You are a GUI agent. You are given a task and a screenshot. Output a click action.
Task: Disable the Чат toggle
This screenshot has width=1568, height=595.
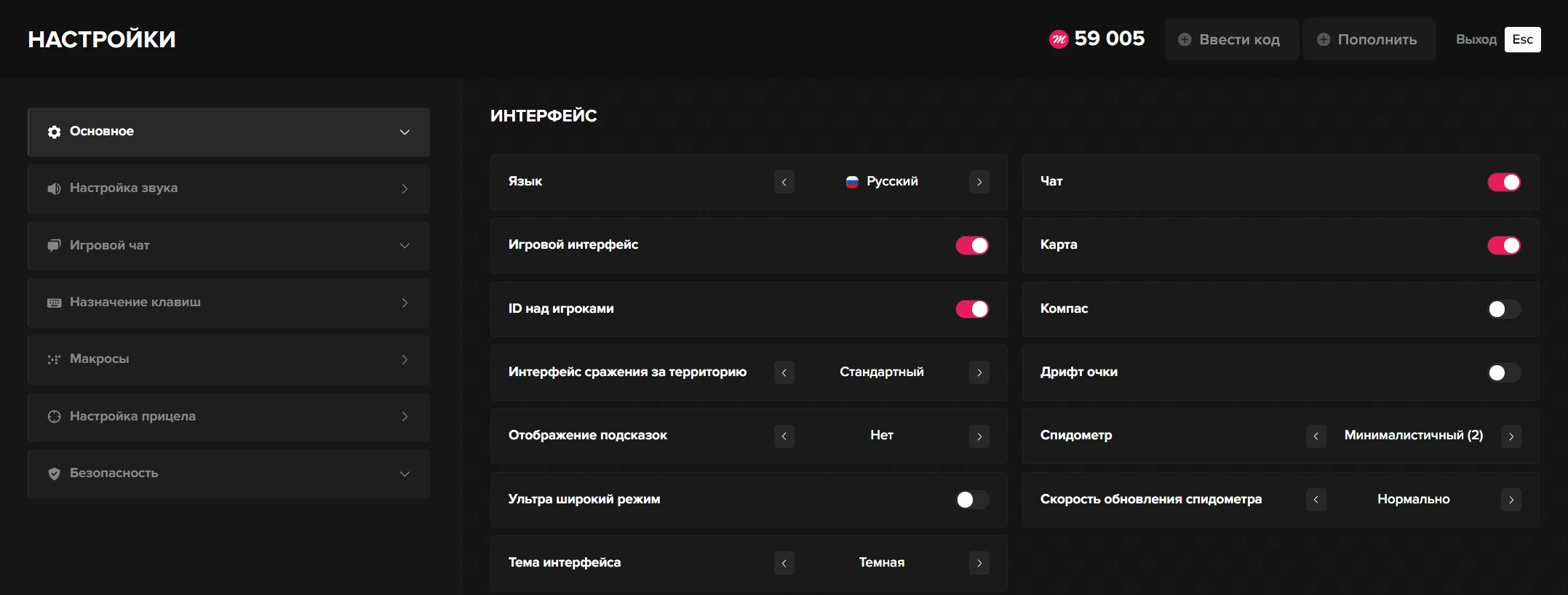pos(1503,182)
